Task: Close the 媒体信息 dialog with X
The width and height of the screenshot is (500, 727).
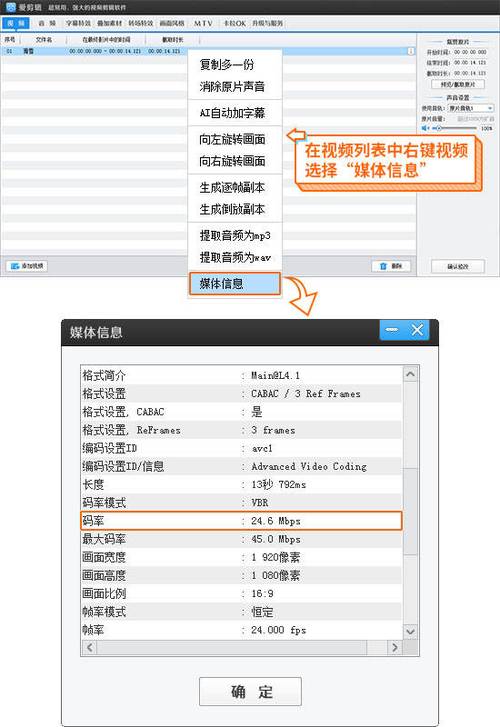Action: coord(417,330)
